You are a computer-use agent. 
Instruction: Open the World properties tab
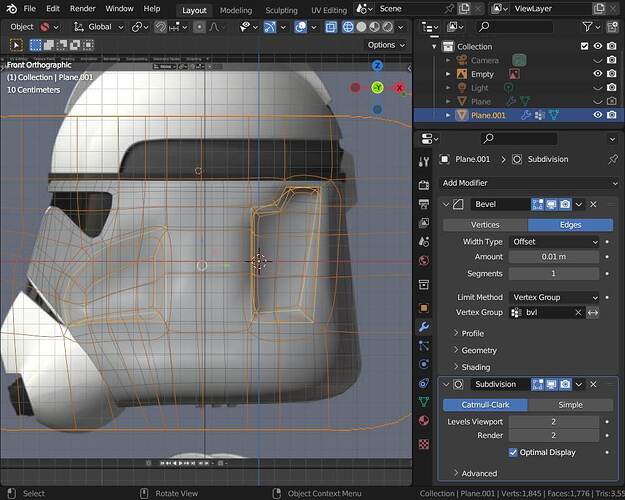click(x=424, y=261)
